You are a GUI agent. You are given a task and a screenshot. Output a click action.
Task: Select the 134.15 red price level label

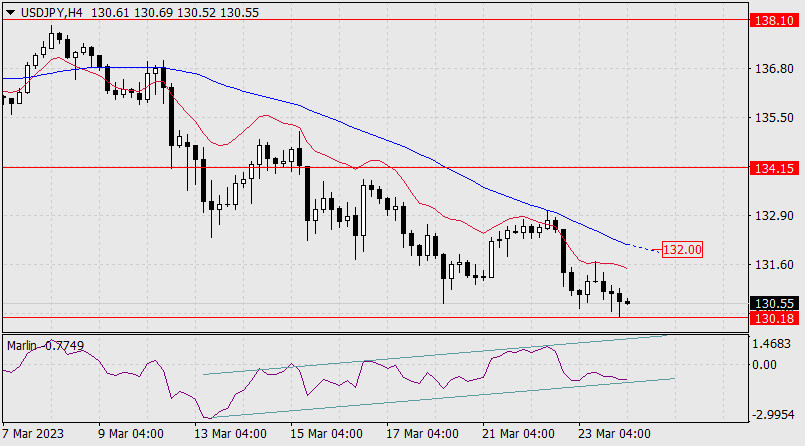[x=774, y=168]
